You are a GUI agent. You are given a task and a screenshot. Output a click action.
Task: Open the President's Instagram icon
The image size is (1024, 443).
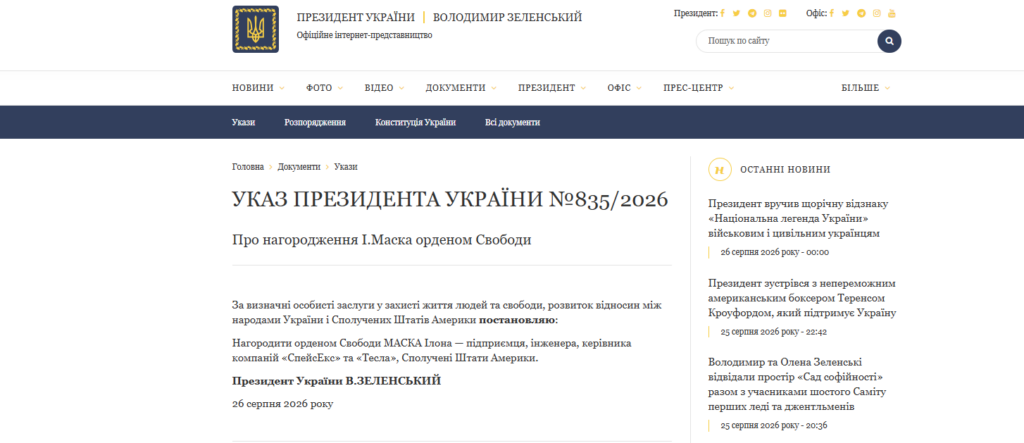point(767,13)
